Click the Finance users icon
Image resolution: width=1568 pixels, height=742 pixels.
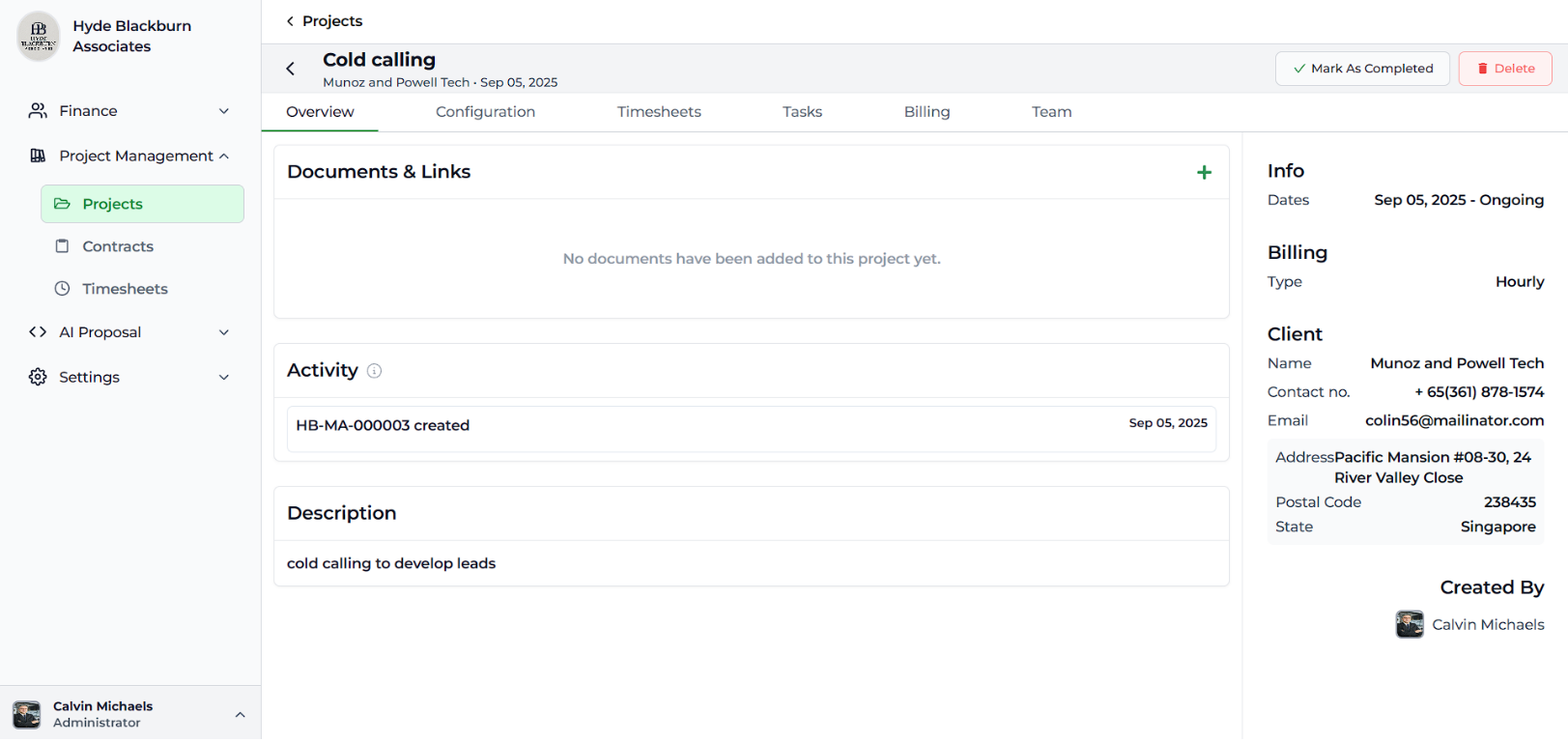pos(38,111)
